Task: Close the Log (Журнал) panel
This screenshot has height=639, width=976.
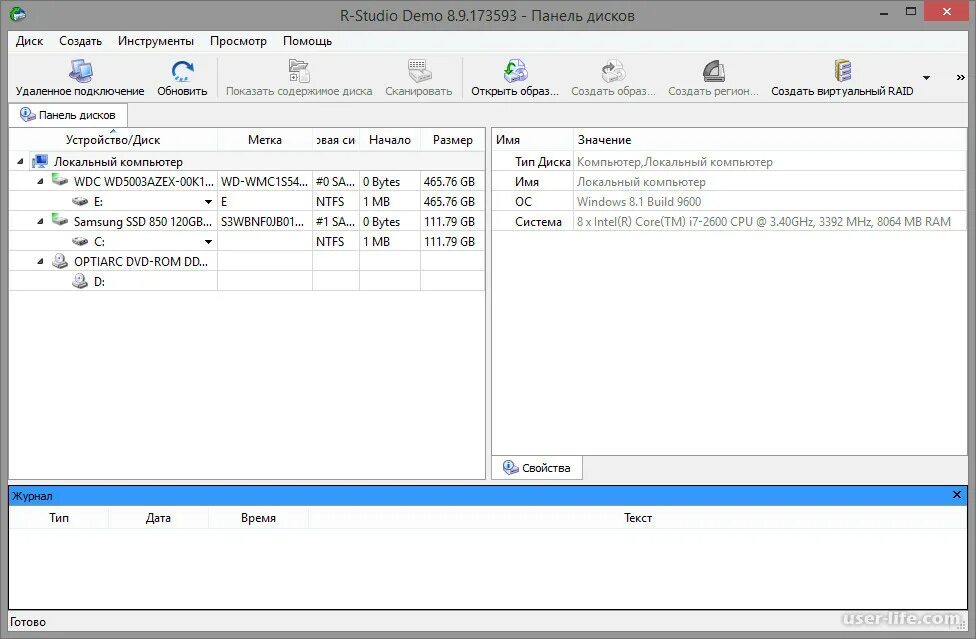Action: coord(957,495)
